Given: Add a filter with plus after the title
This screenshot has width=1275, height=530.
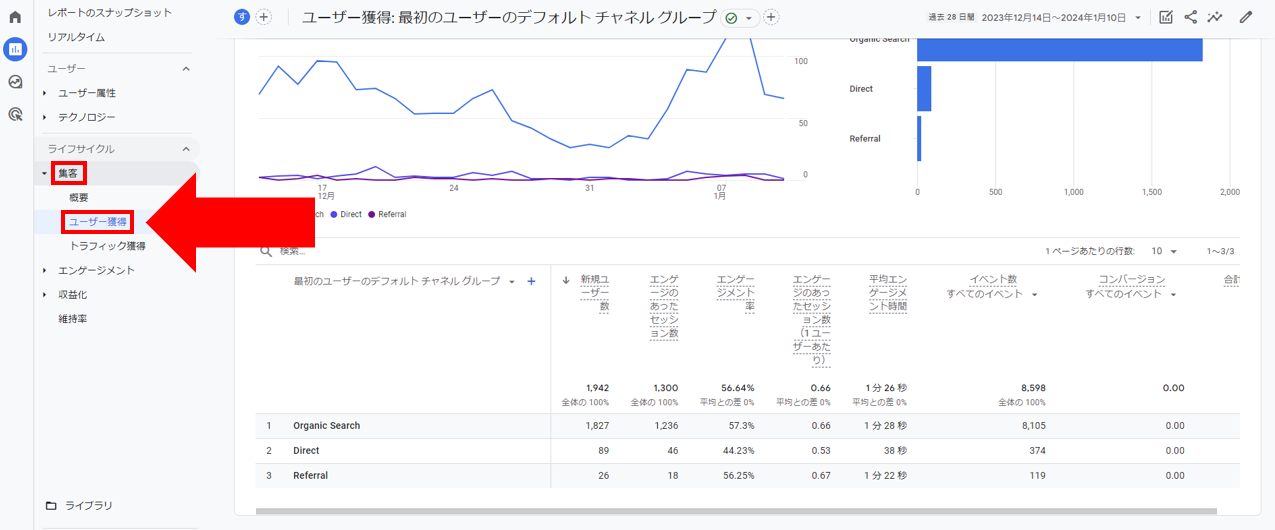Looking at the screenshot, I should point(771,17).
